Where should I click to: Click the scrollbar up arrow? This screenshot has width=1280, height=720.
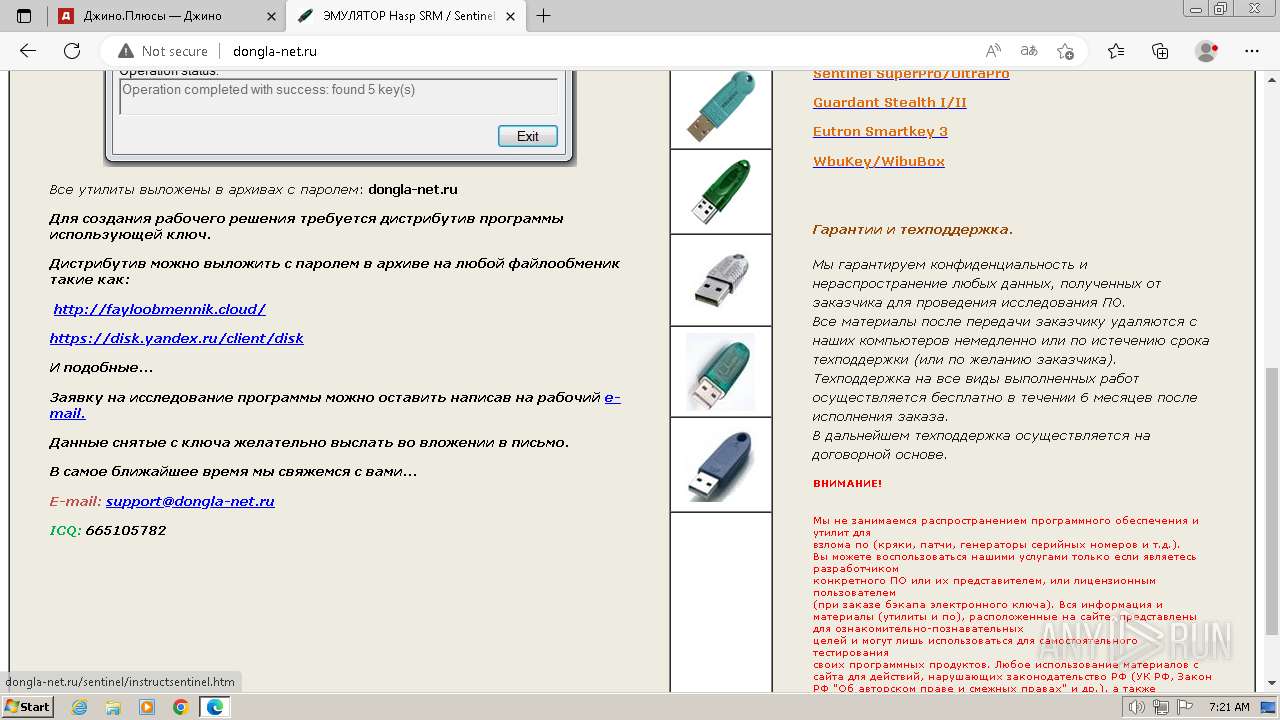pos(1271,81)
